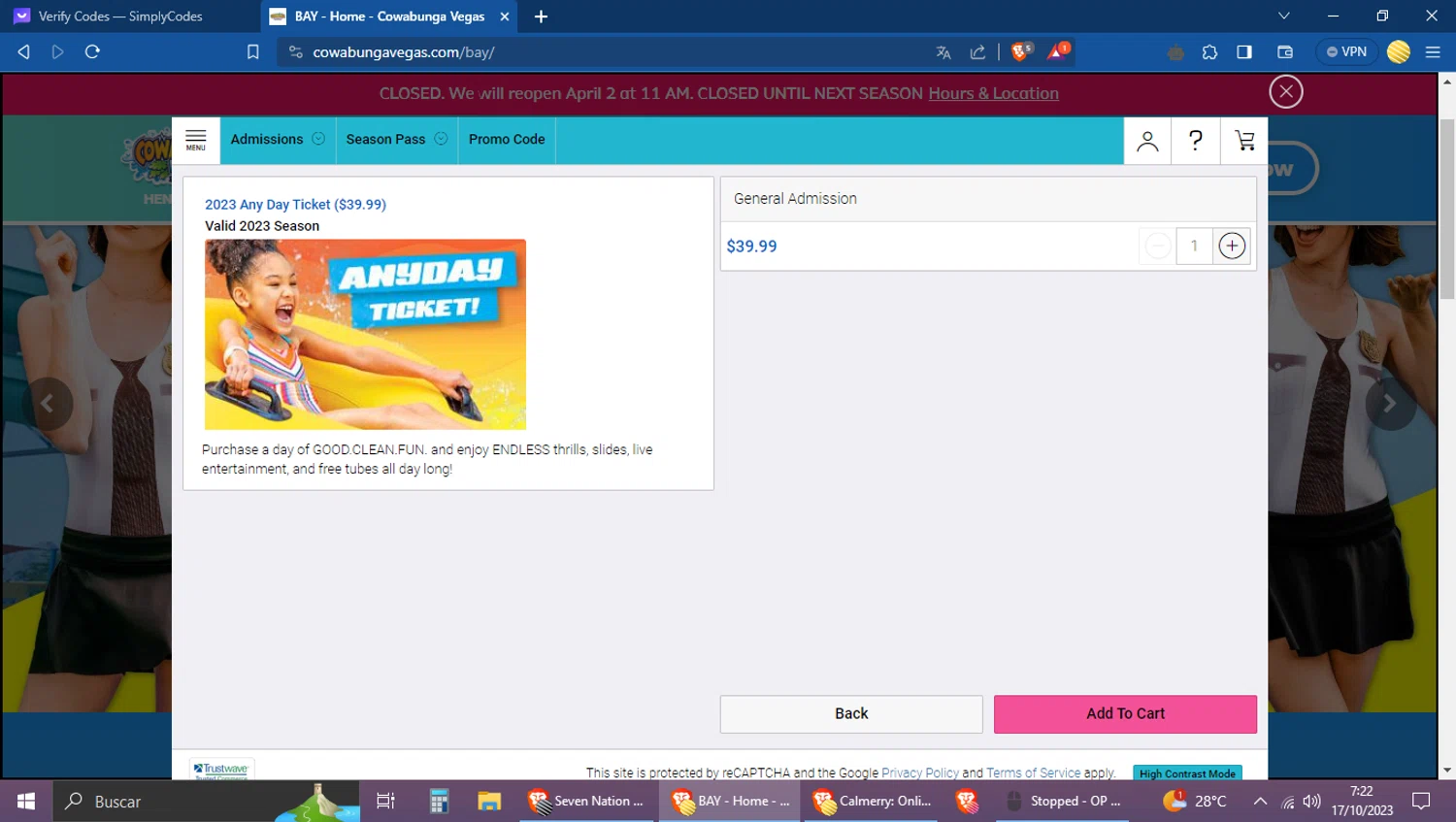Open the browser profile avatar

[x=1399, y=52]
